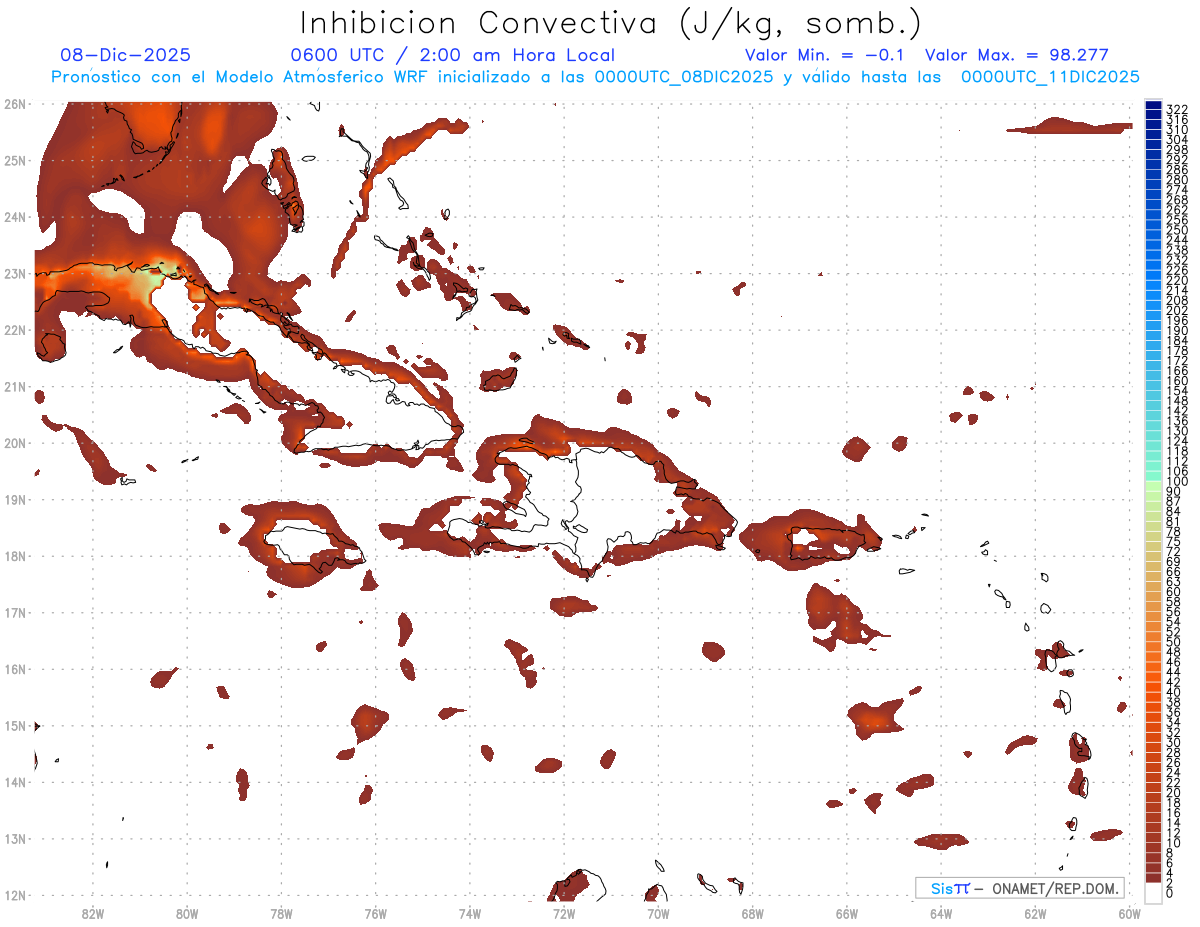1200x927 pixels.
Task: Click the "50" colorbar label
Action: (x=1174, y=642)
